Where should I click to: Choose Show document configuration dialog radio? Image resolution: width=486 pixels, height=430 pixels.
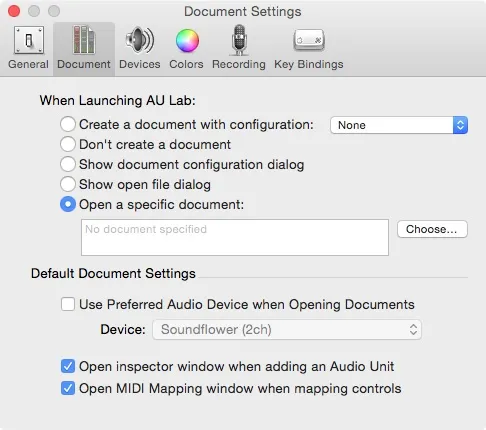(68, 164)
